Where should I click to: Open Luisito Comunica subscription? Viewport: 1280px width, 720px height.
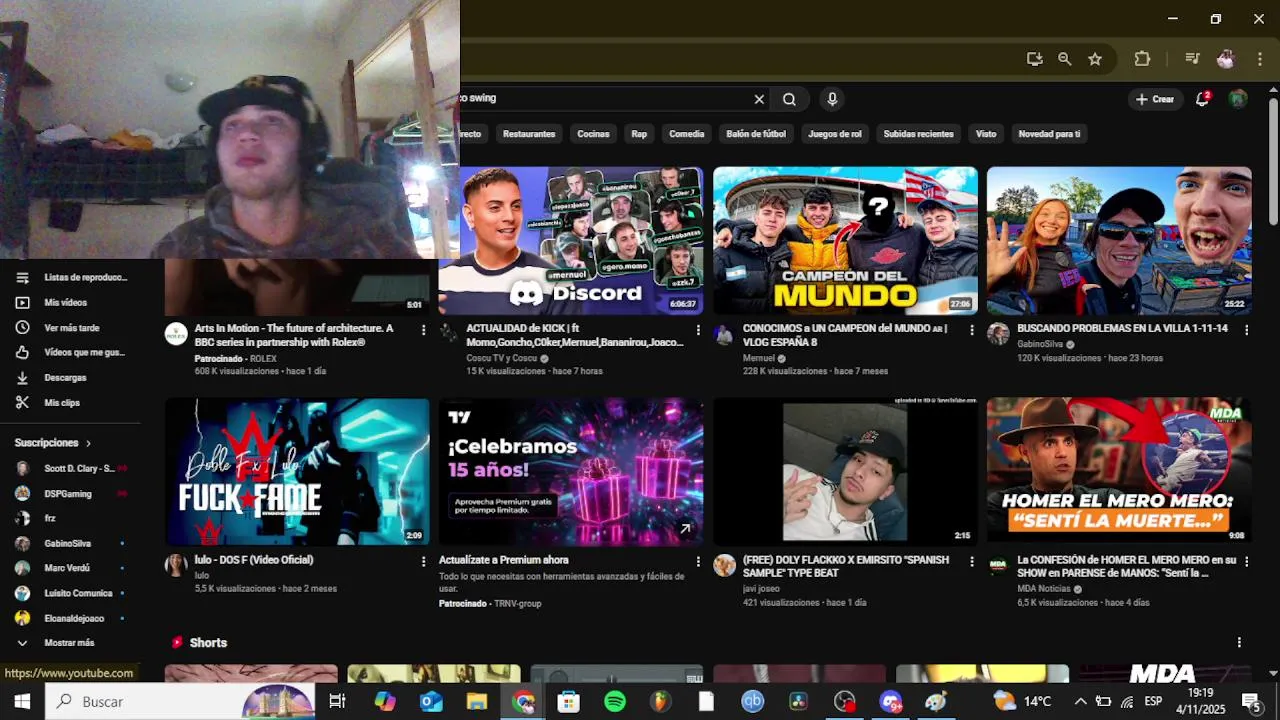(72, 593)
